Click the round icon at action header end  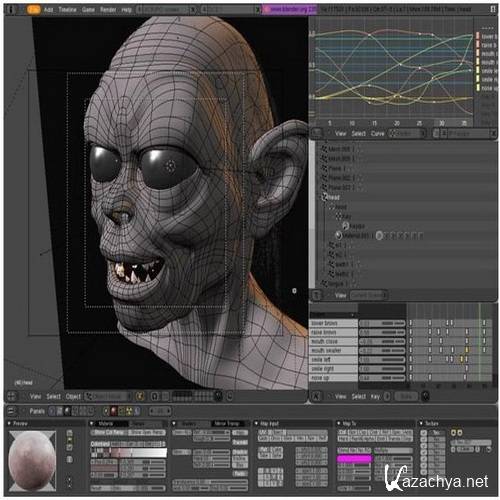pos(425,396)
